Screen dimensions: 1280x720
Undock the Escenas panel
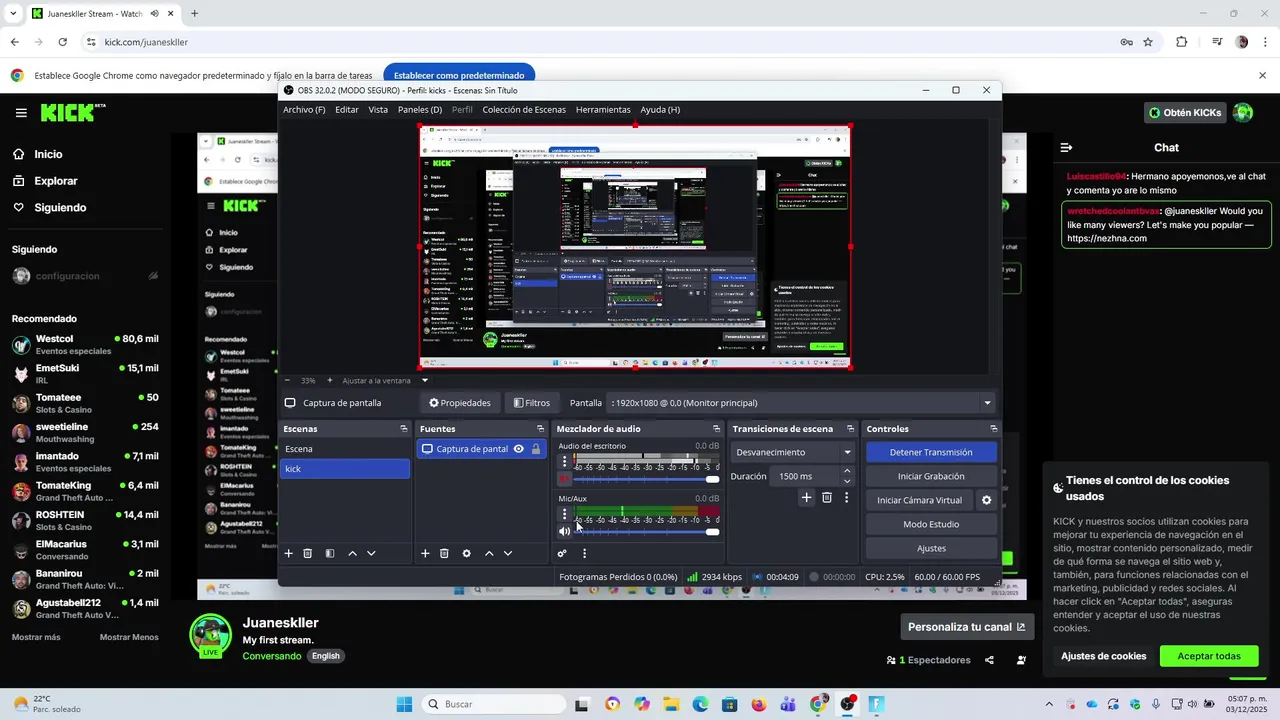click(x=404, y=429)
